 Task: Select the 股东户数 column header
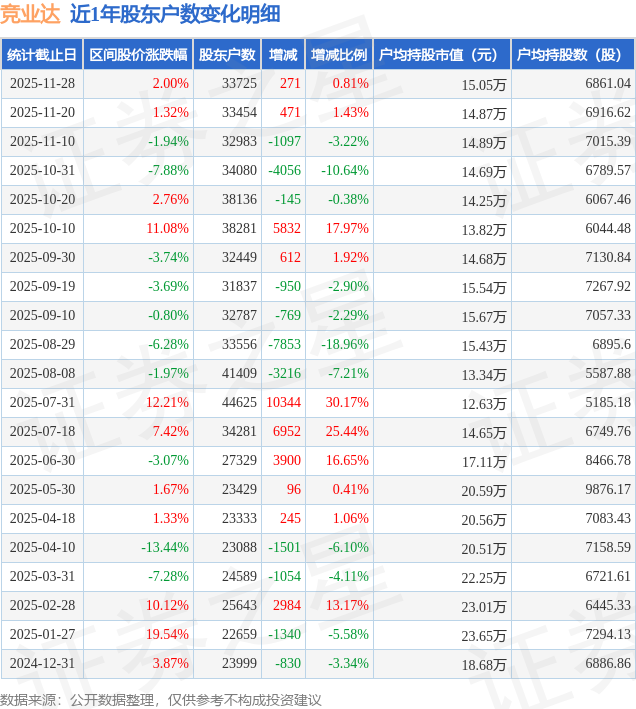(227, 55)
